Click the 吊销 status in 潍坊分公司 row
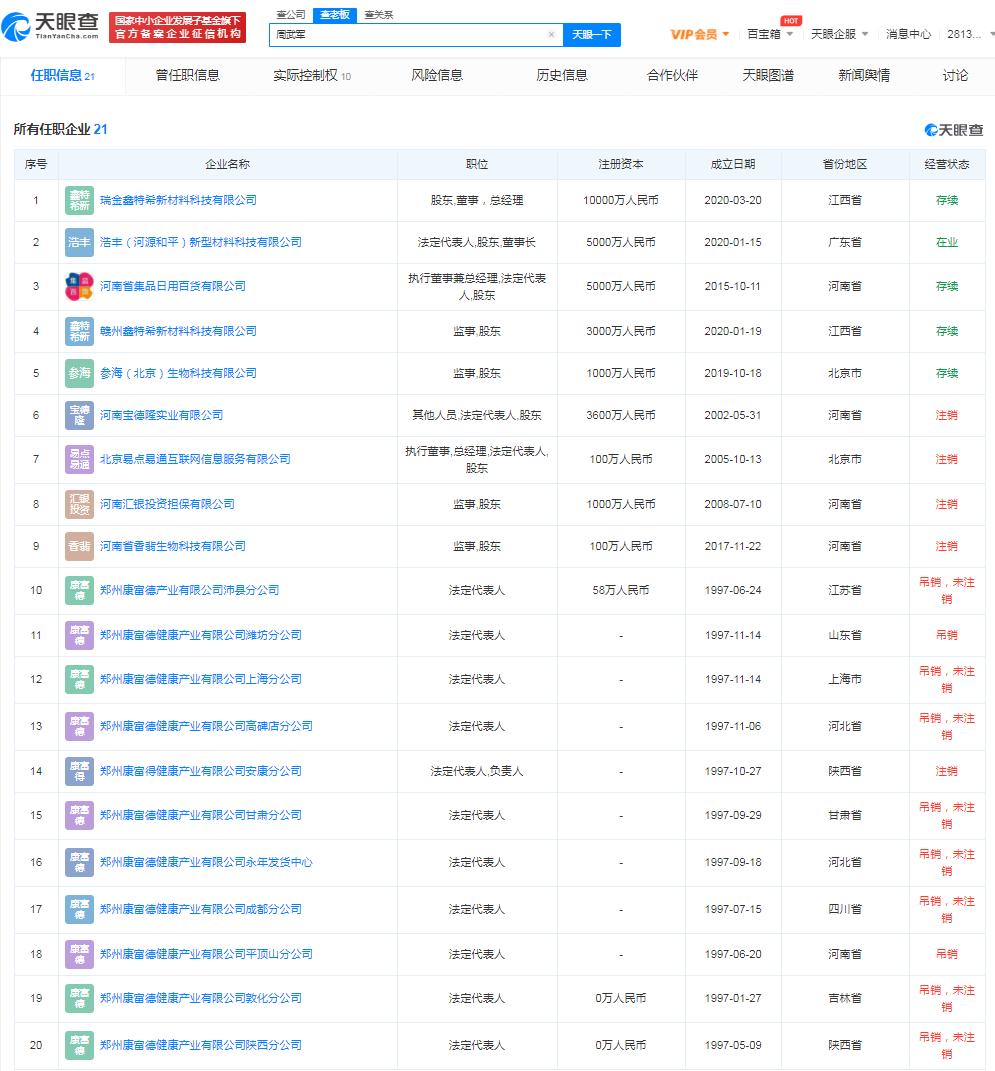The width and height of the screenshot is (995, 1071). [x=947, y=635]
